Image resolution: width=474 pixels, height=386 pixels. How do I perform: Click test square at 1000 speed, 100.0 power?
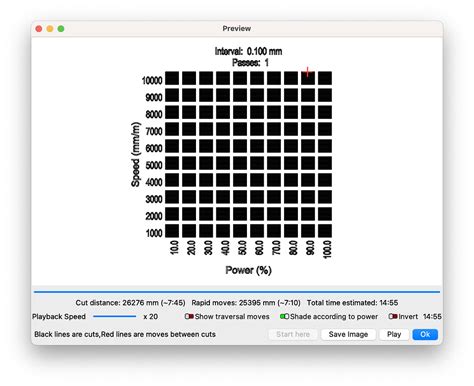coord(325,231)
